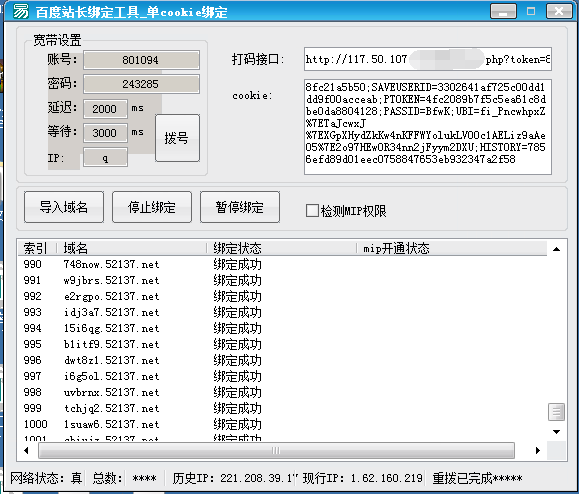The height and width of the screenshot is (494, 579).
Task: Click 暂停绑定 pause binding button
Action: pos(240,207)
